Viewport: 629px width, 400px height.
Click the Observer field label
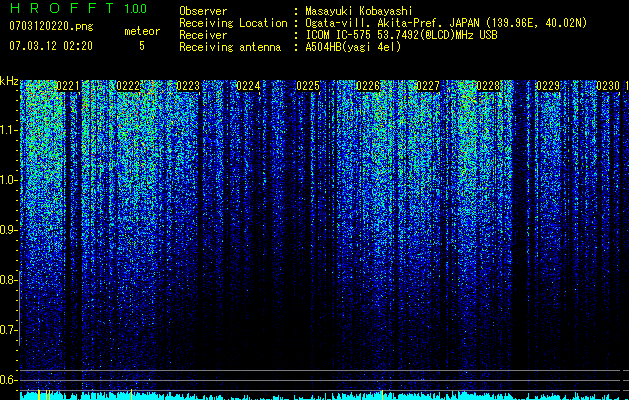pos(203,11)
